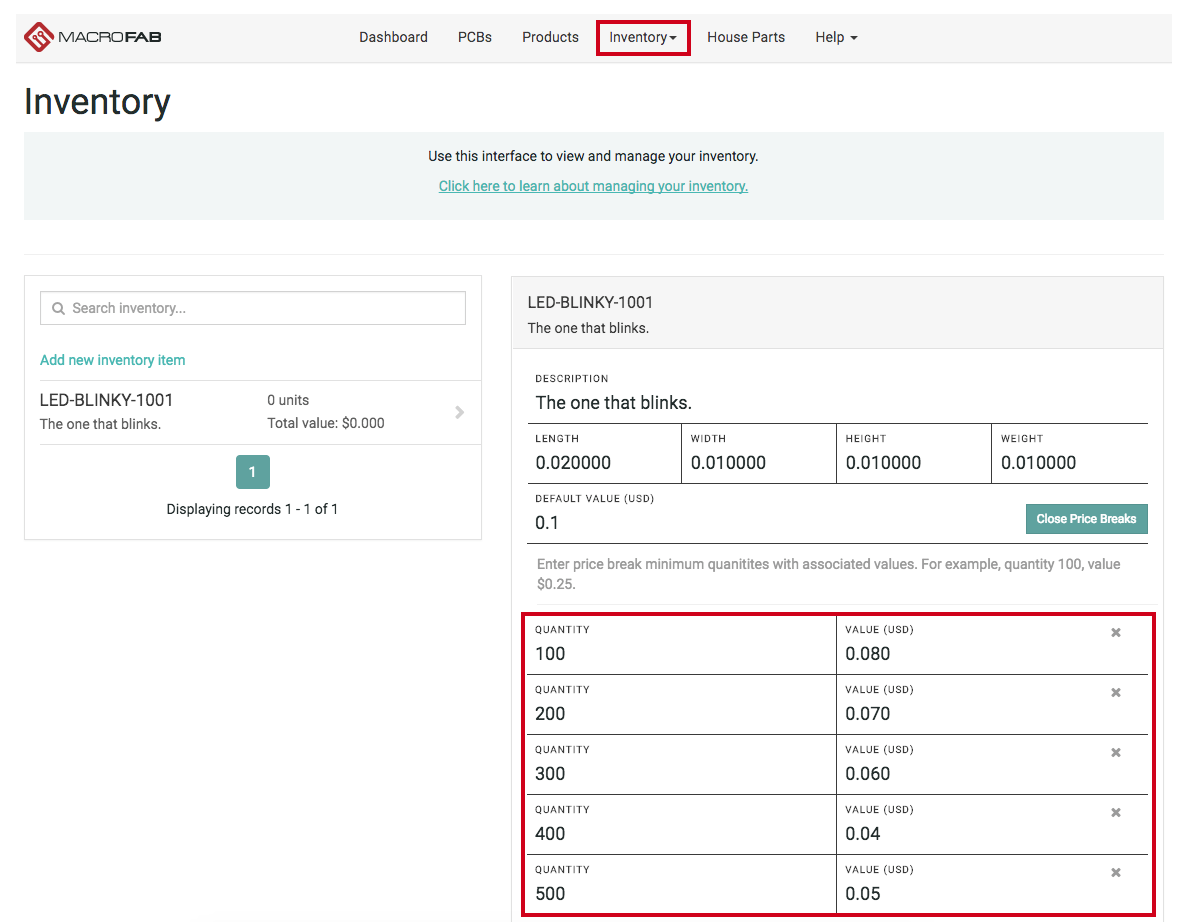Click the chevron arrow on LED-BLINKY-1001 row

(459, 412)
